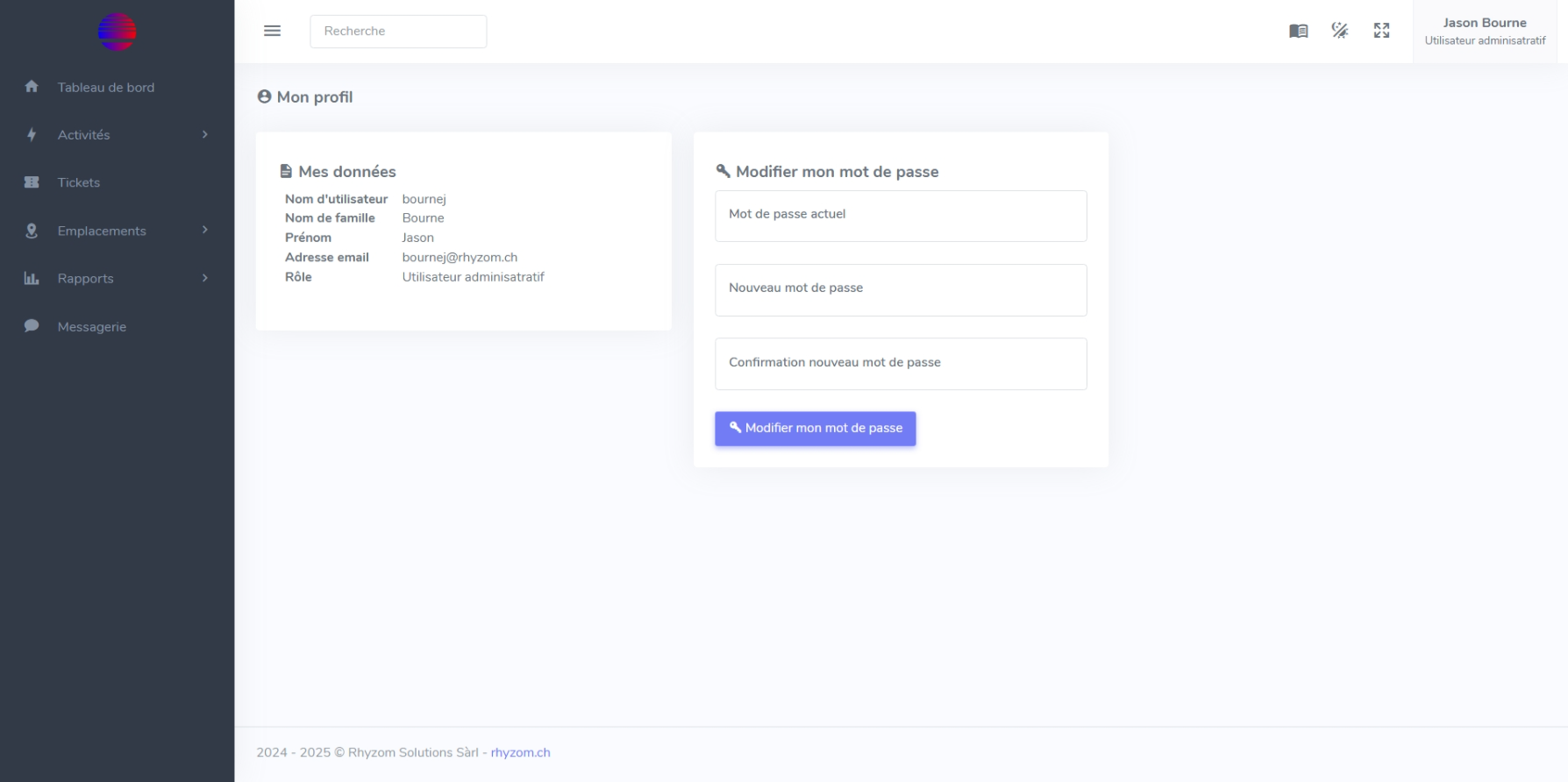This screenshot has width=1568, height=782.
Task: Expand the Emplacements submenu chevron
Action: tap(205, 230)
